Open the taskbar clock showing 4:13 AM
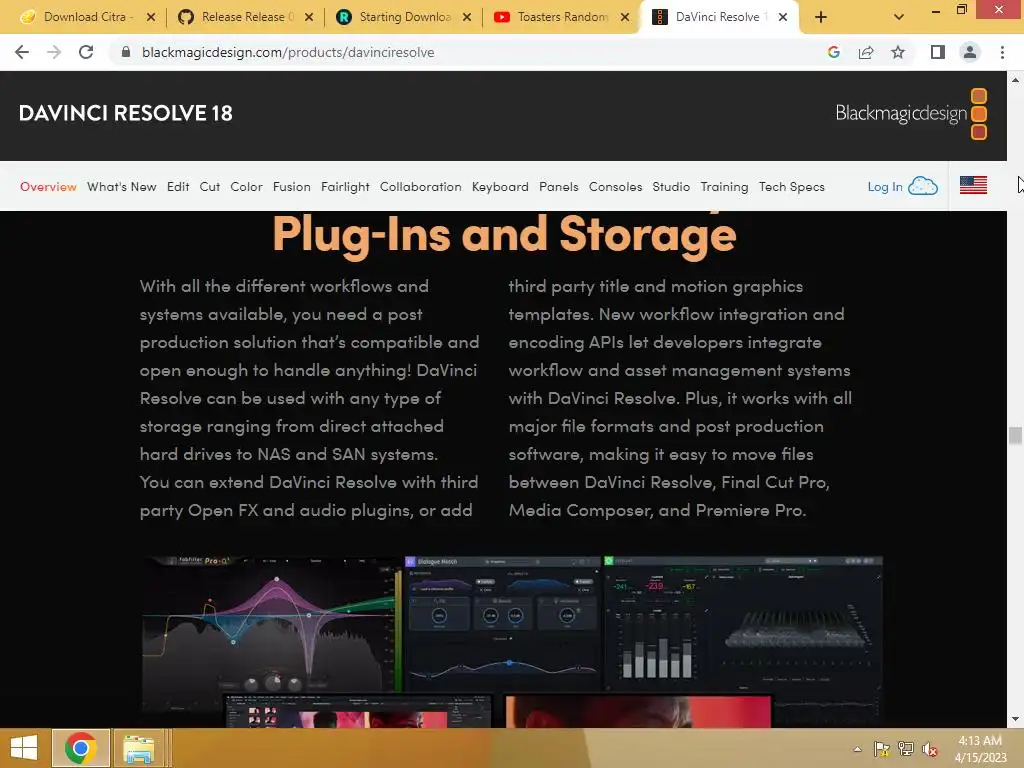Screen dimensions: 1024x768 click(x=980, y=749)
